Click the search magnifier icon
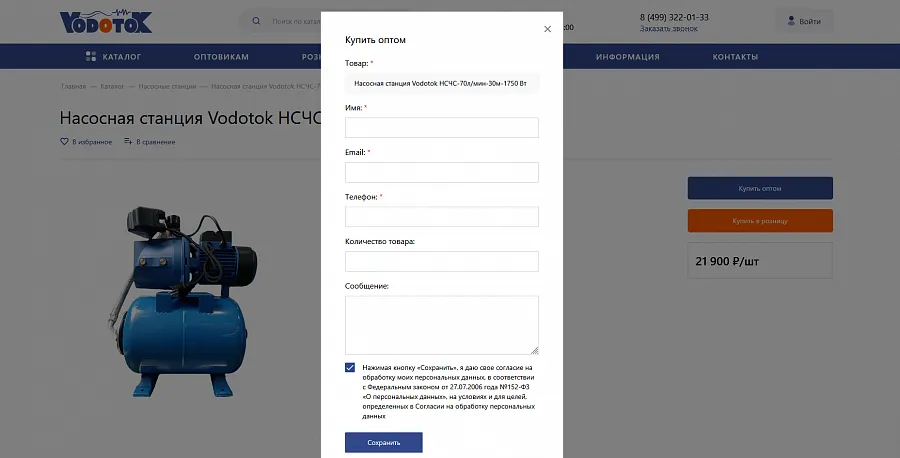This screenshot has height=458, width=900. click(x=256, y=21)
